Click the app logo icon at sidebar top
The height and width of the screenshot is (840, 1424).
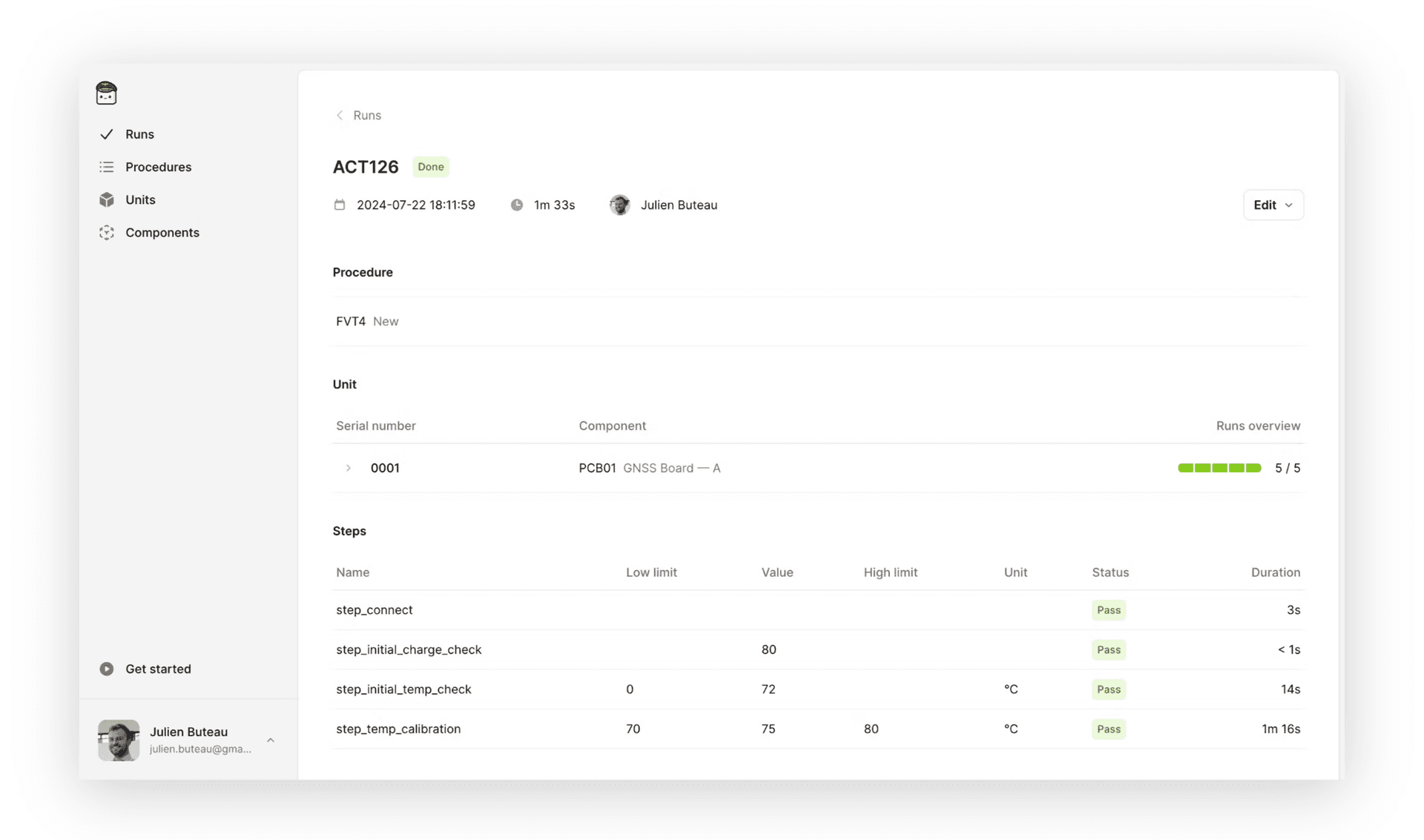[106, 93]
